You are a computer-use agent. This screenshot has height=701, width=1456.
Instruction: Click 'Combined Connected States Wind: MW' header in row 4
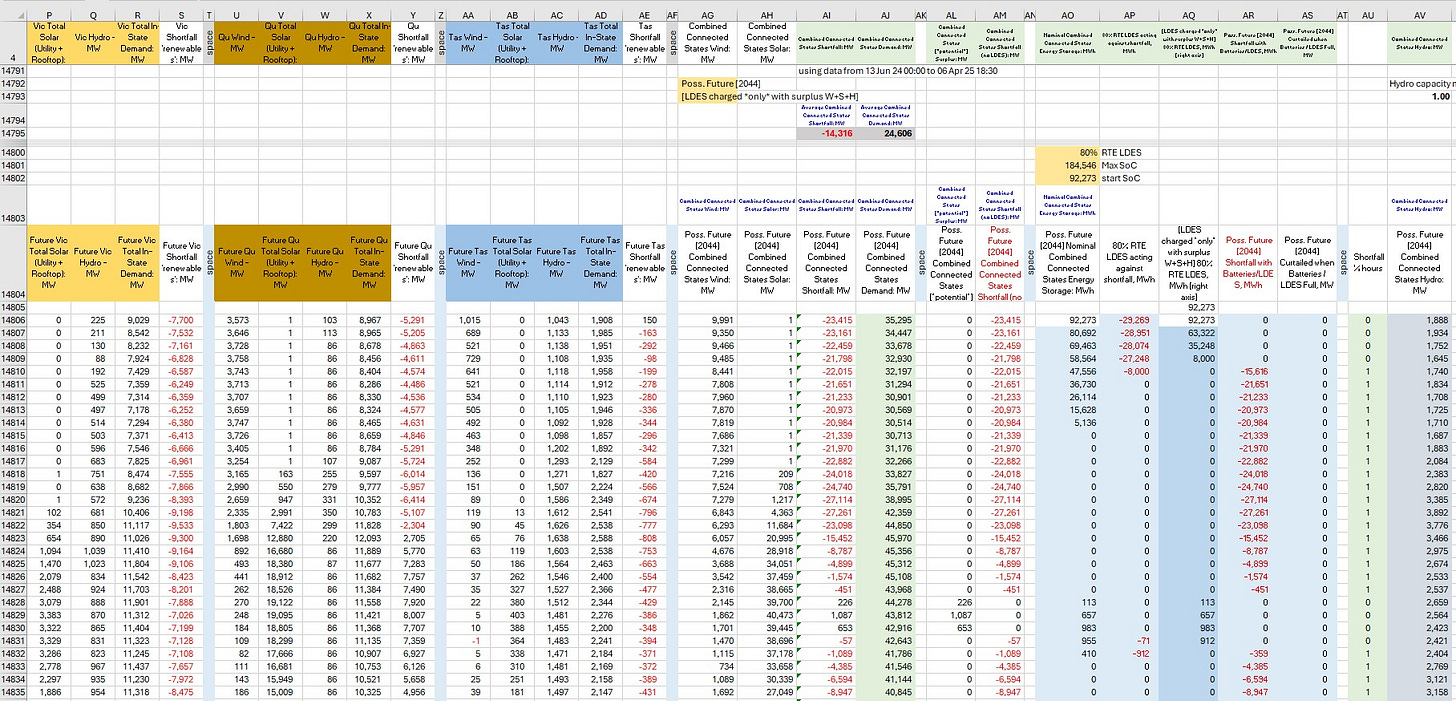pyautogui.click(x=708, y=44)
